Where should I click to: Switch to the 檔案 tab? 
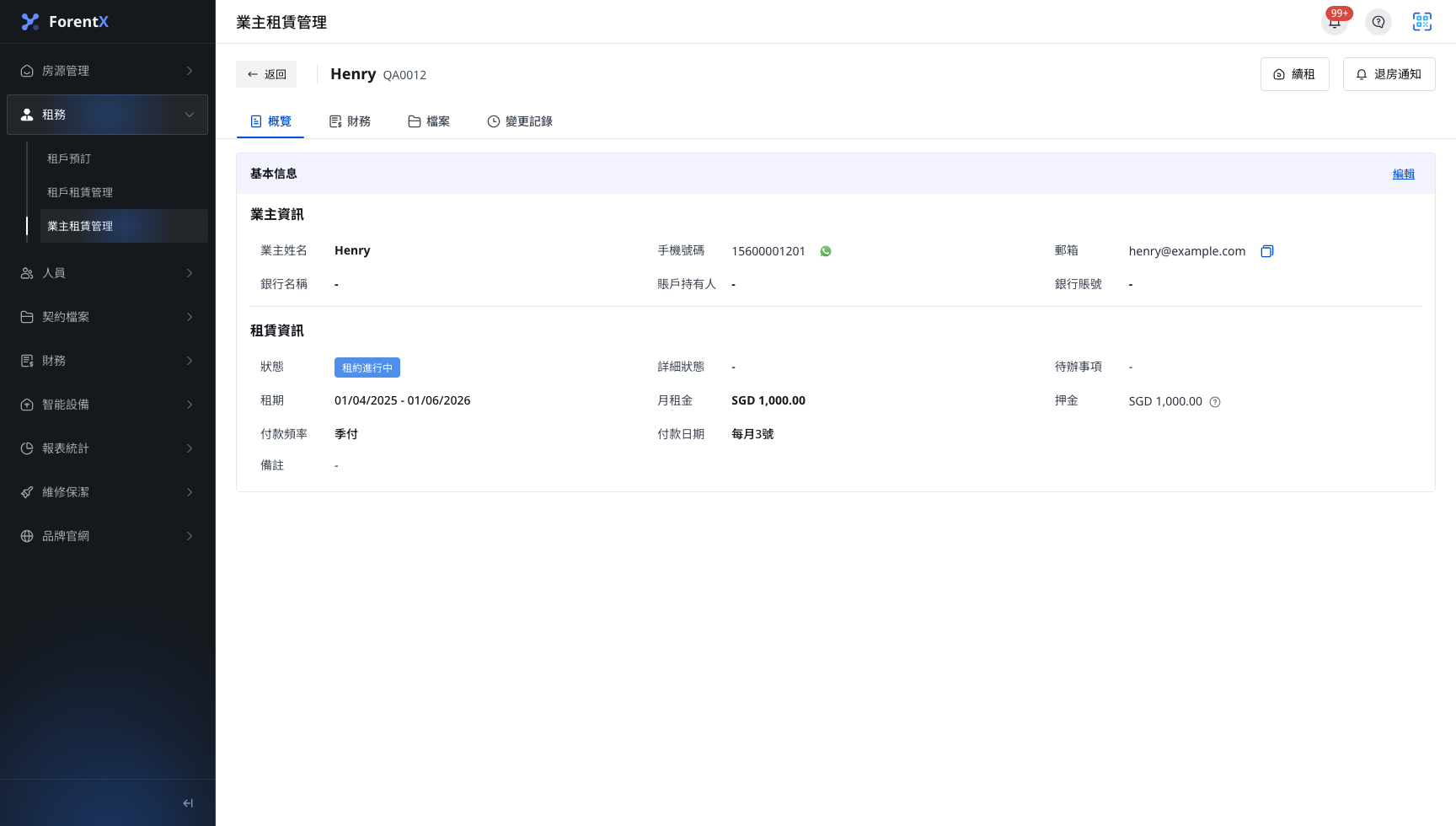coord(429,121)
